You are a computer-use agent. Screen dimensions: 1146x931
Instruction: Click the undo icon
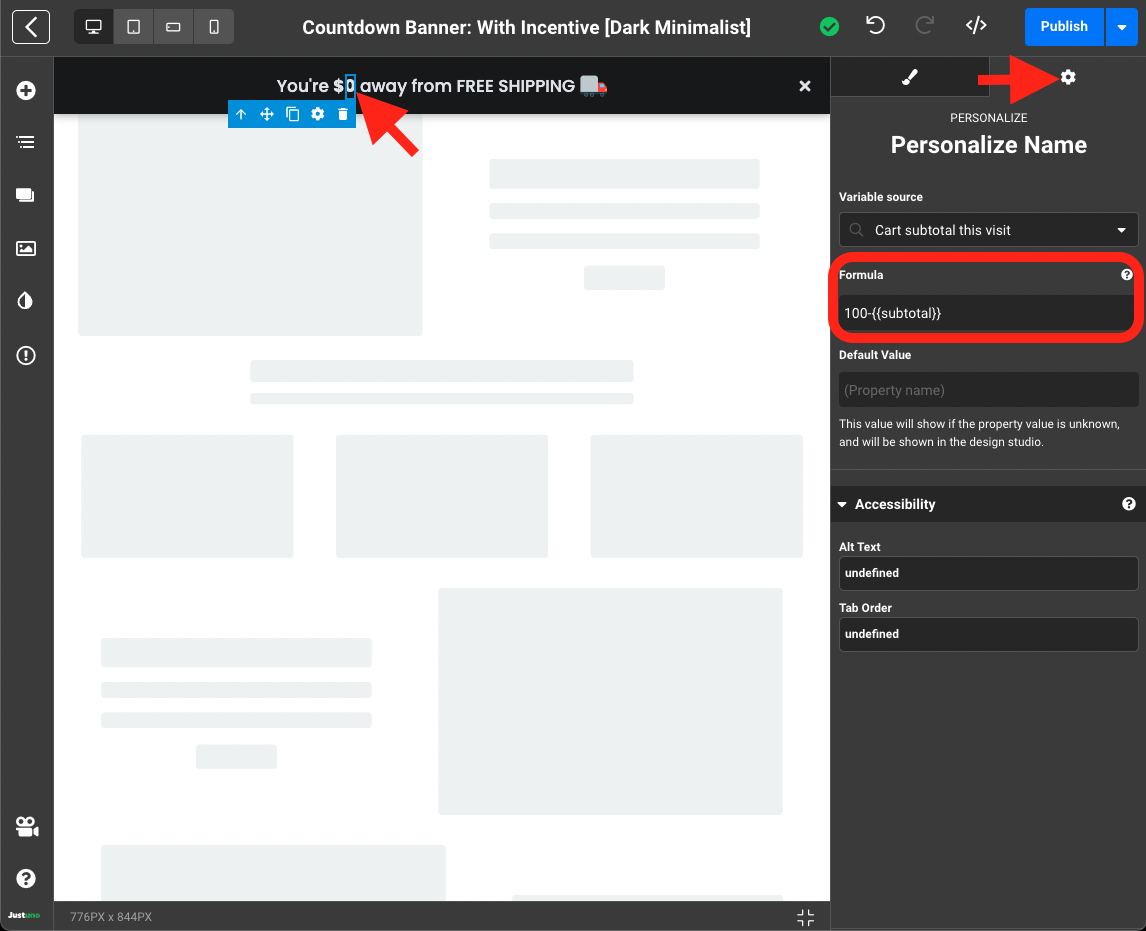pos(876,27)
